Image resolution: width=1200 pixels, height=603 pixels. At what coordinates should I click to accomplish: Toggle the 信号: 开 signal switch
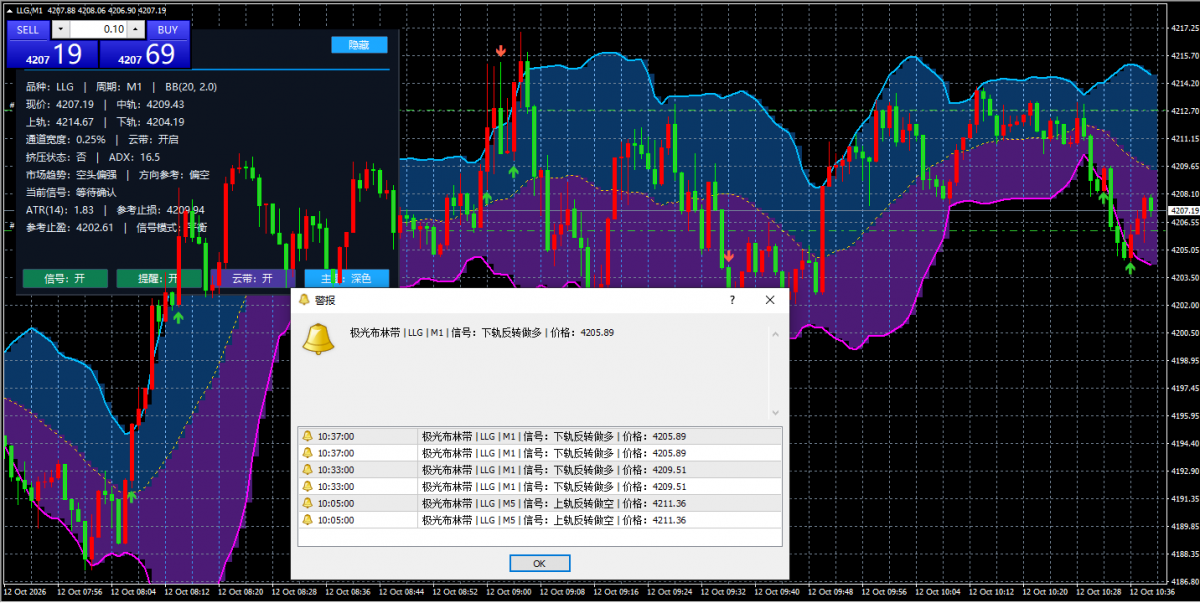65,278
